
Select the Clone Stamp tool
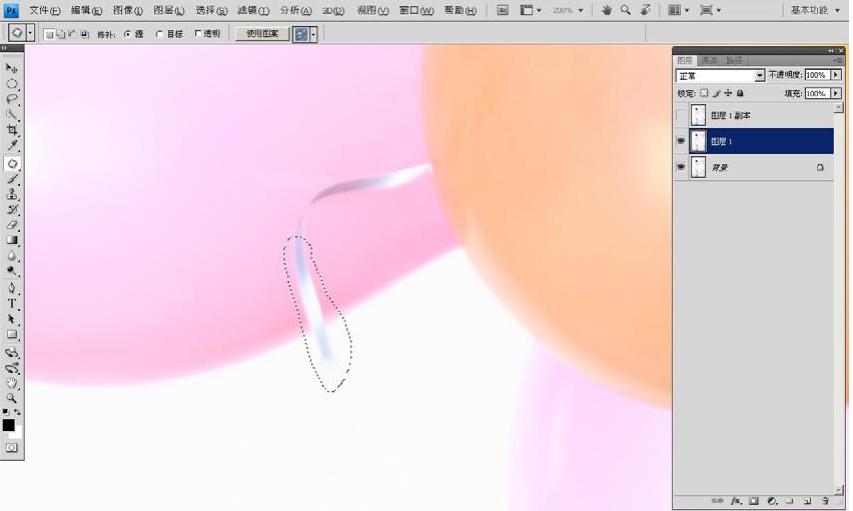11,194
